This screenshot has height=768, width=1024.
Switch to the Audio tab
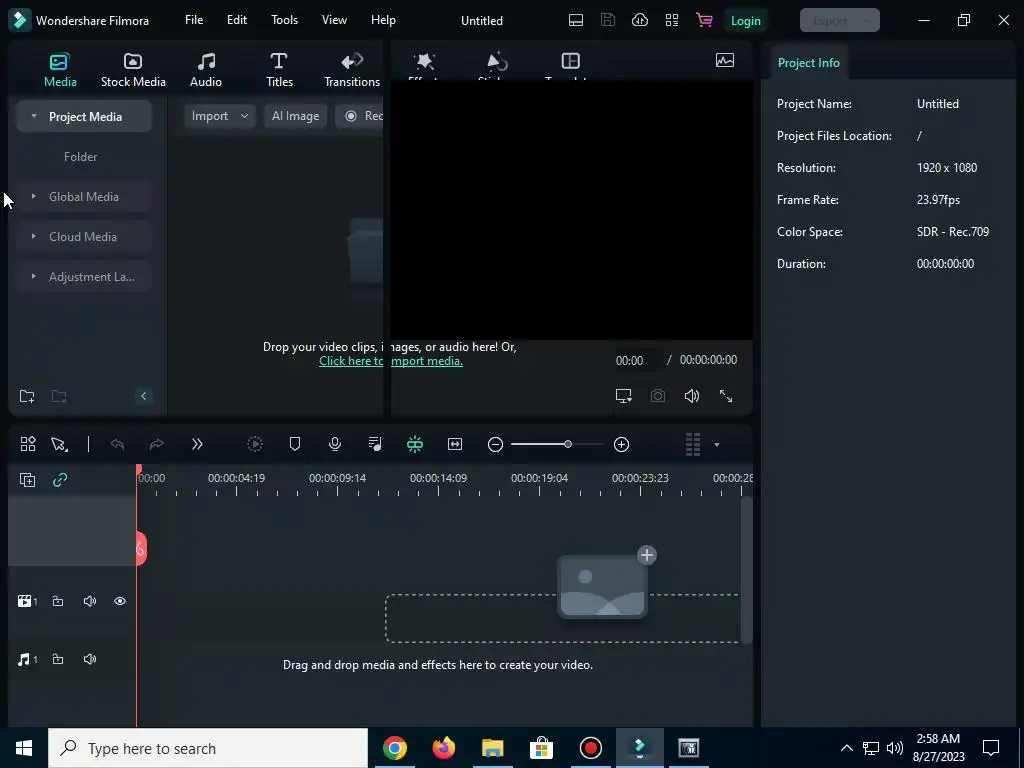click(206, 70)
